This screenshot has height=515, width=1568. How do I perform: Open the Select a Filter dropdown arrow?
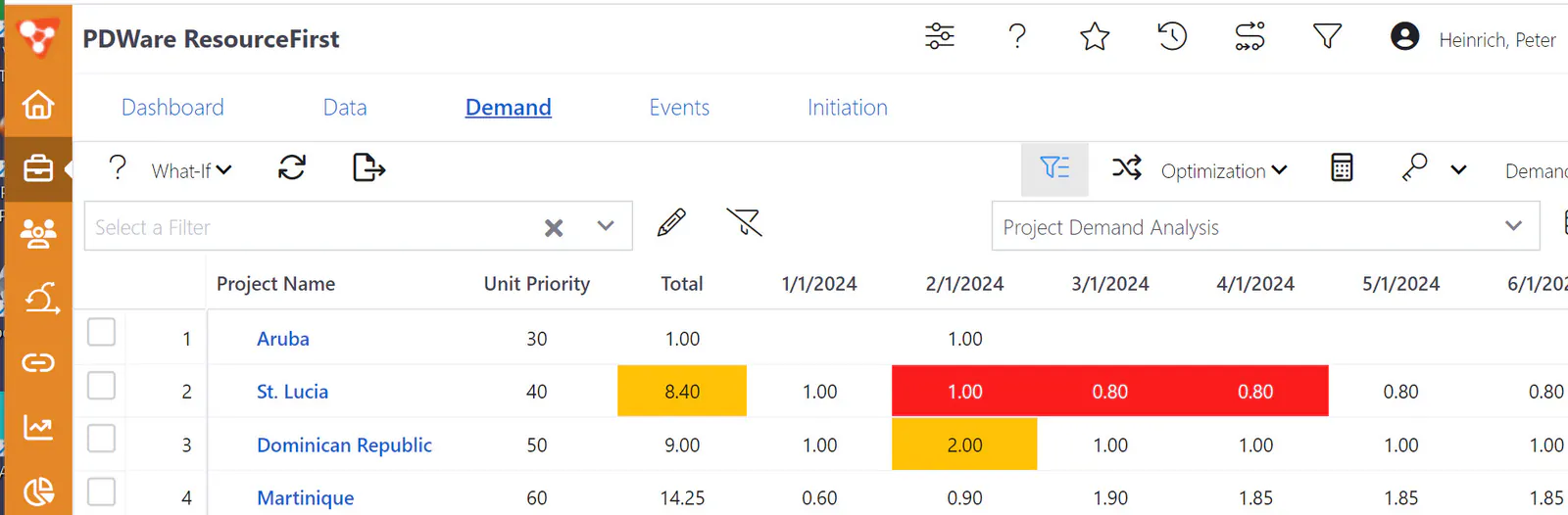point(606,226)
